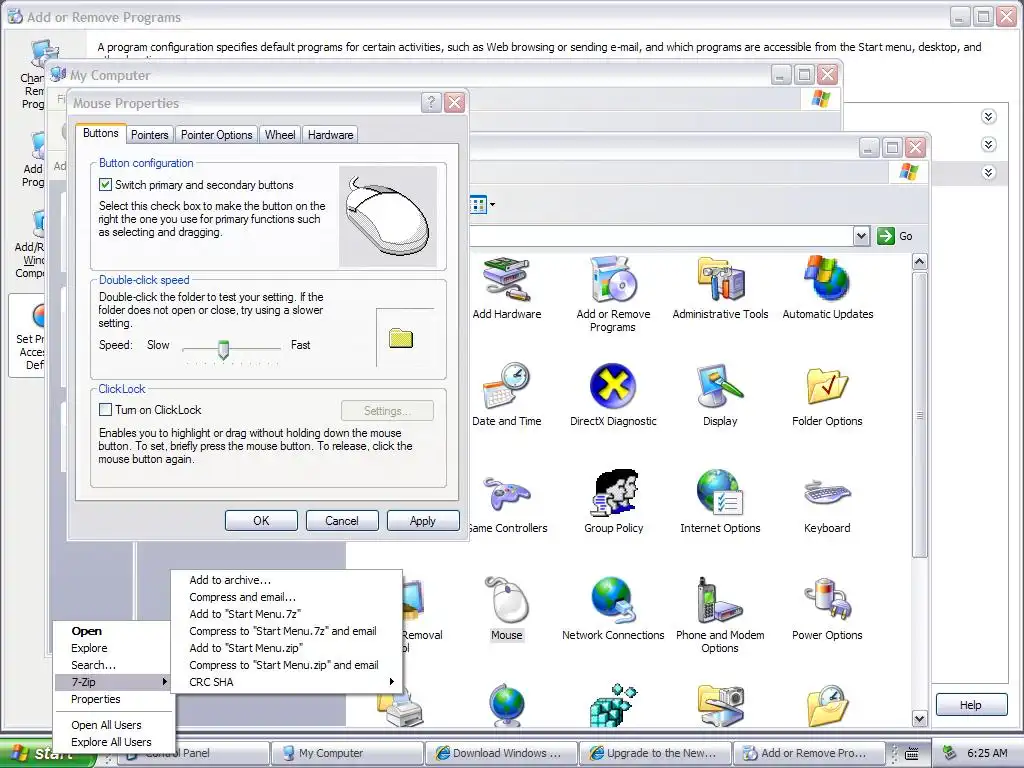This screenshot has width=1024, height=768.
Task: Click OK in Mouse Properties
Action: pos(261,520)
